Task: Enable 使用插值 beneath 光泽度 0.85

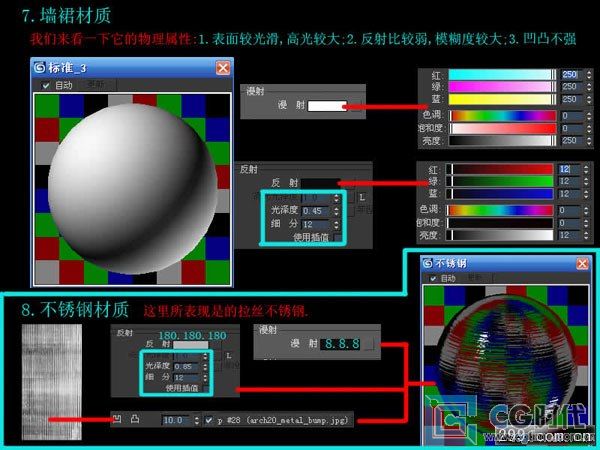Action: 206,388
